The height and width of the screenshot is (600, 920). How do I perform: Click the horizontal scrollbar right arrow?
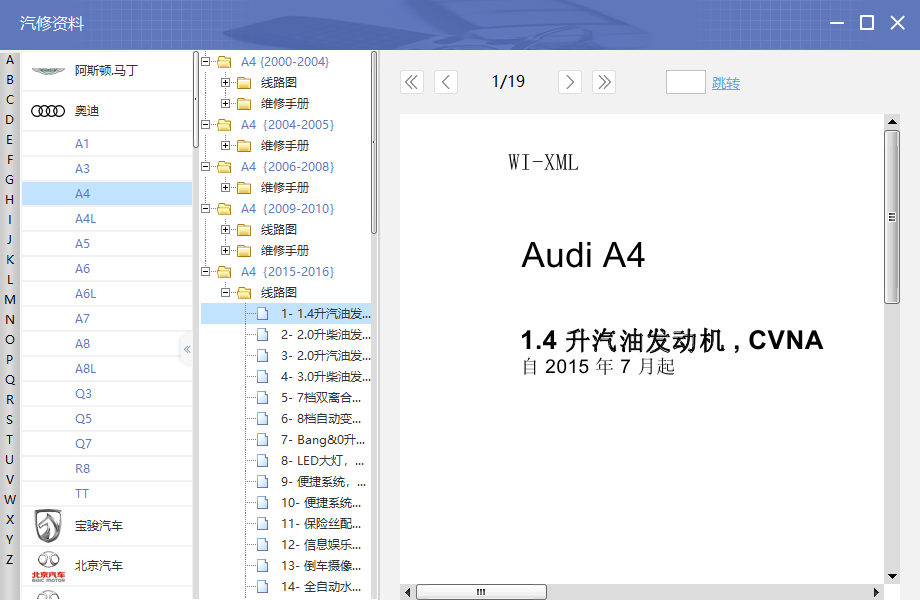click(877, 592)
